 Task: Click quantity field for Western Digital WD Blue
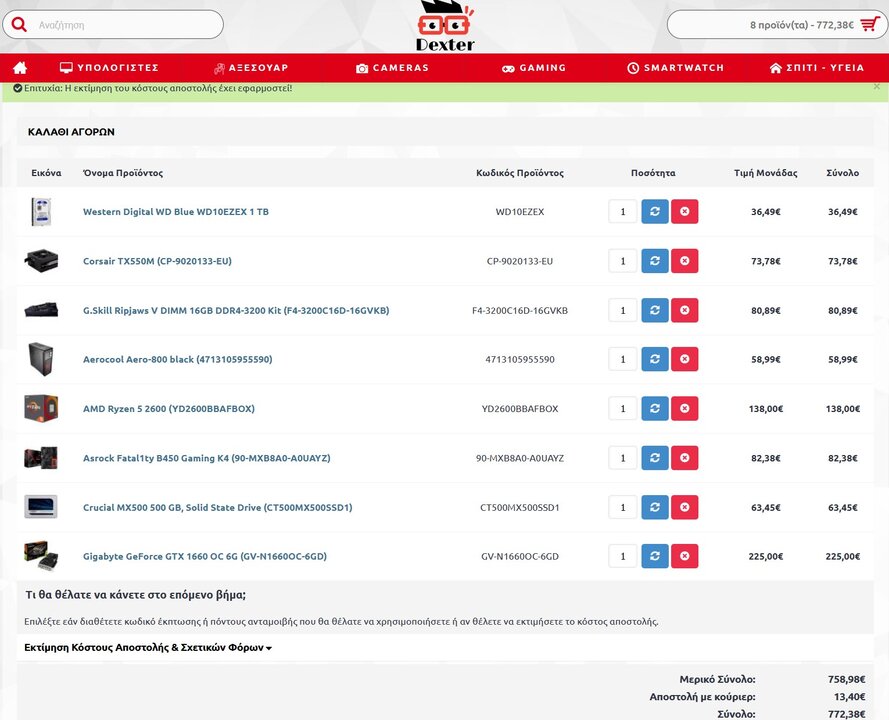pos(623,211)
